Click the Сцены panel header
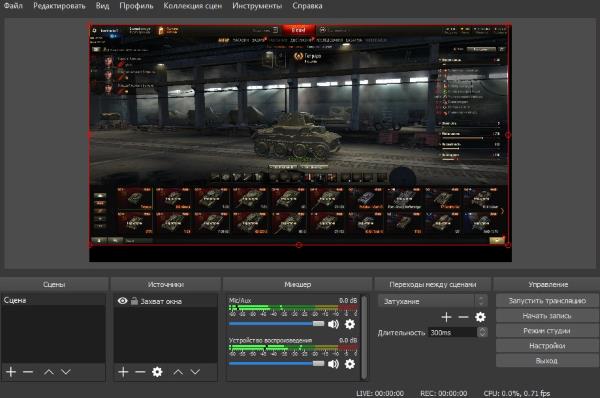The height and width of the screenshot is (398, 600). point(54,284)
